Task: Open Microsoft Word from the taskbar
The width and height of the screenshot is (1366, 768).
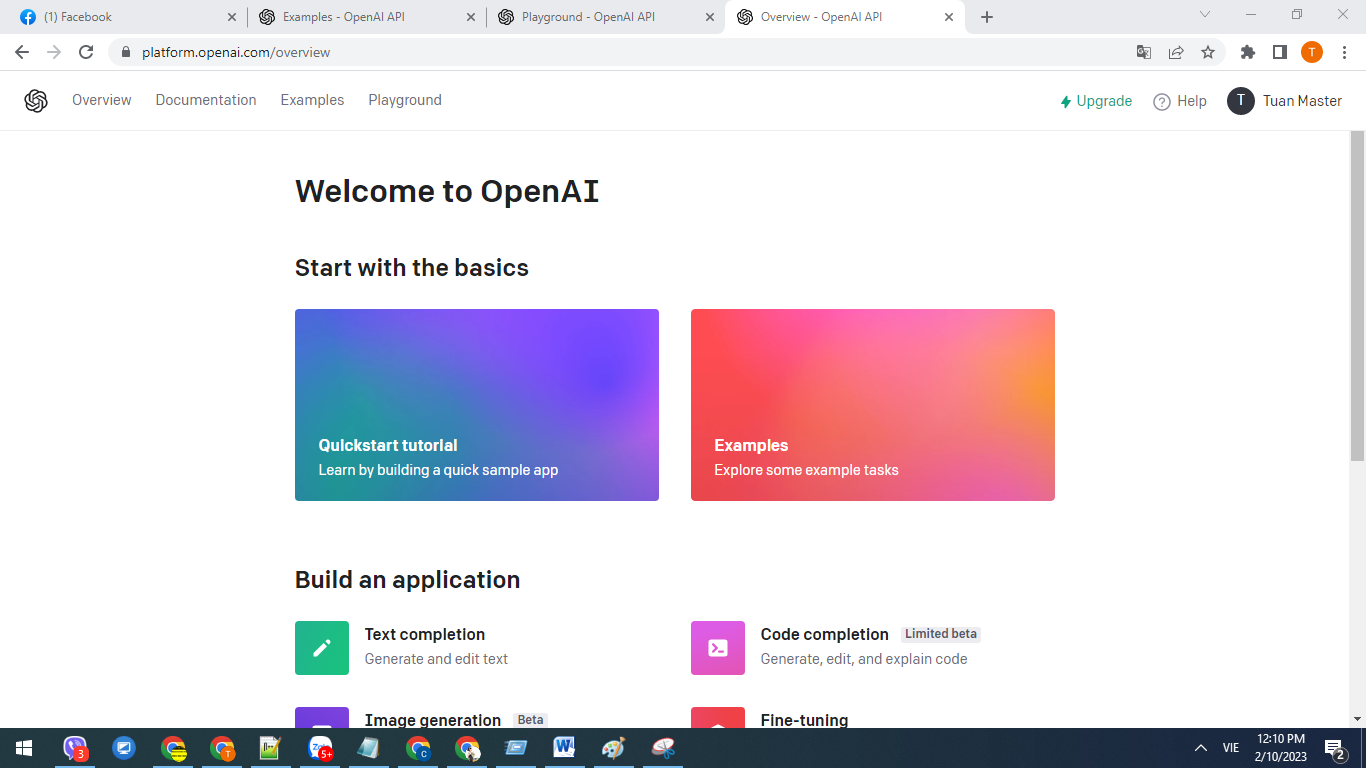Action: 564,748
